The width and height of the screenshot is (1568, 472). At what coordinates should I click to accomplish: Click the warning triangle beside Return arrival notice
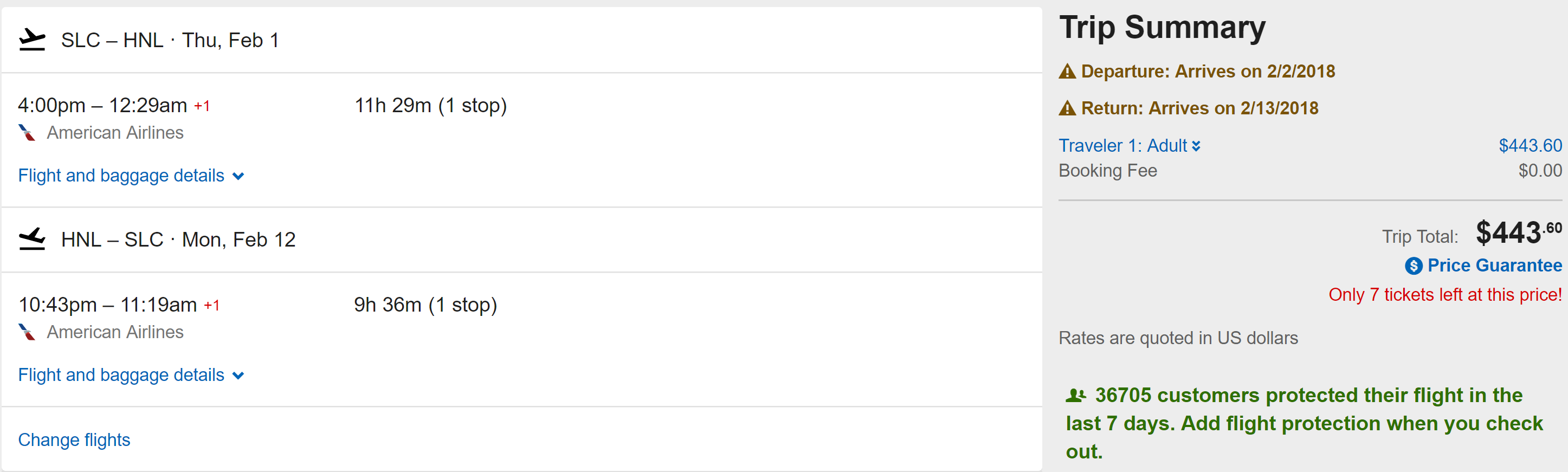[x=1067, y=108]
